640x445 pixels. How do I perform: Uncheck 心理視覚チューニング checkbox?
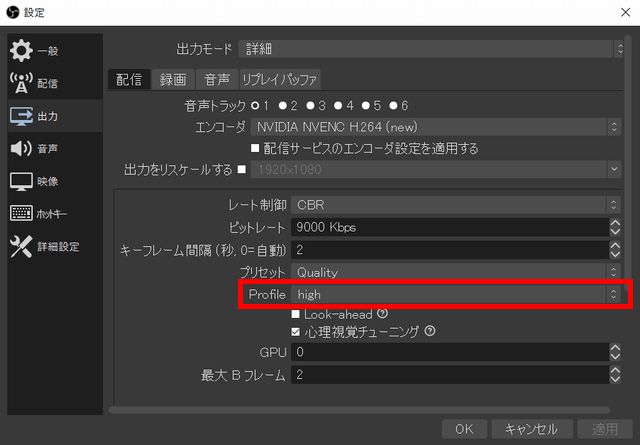click(296, 332)
